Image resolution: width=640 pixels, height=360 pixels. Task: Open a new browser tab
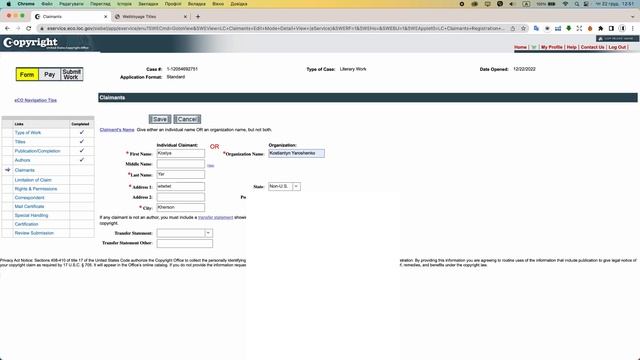198,17
